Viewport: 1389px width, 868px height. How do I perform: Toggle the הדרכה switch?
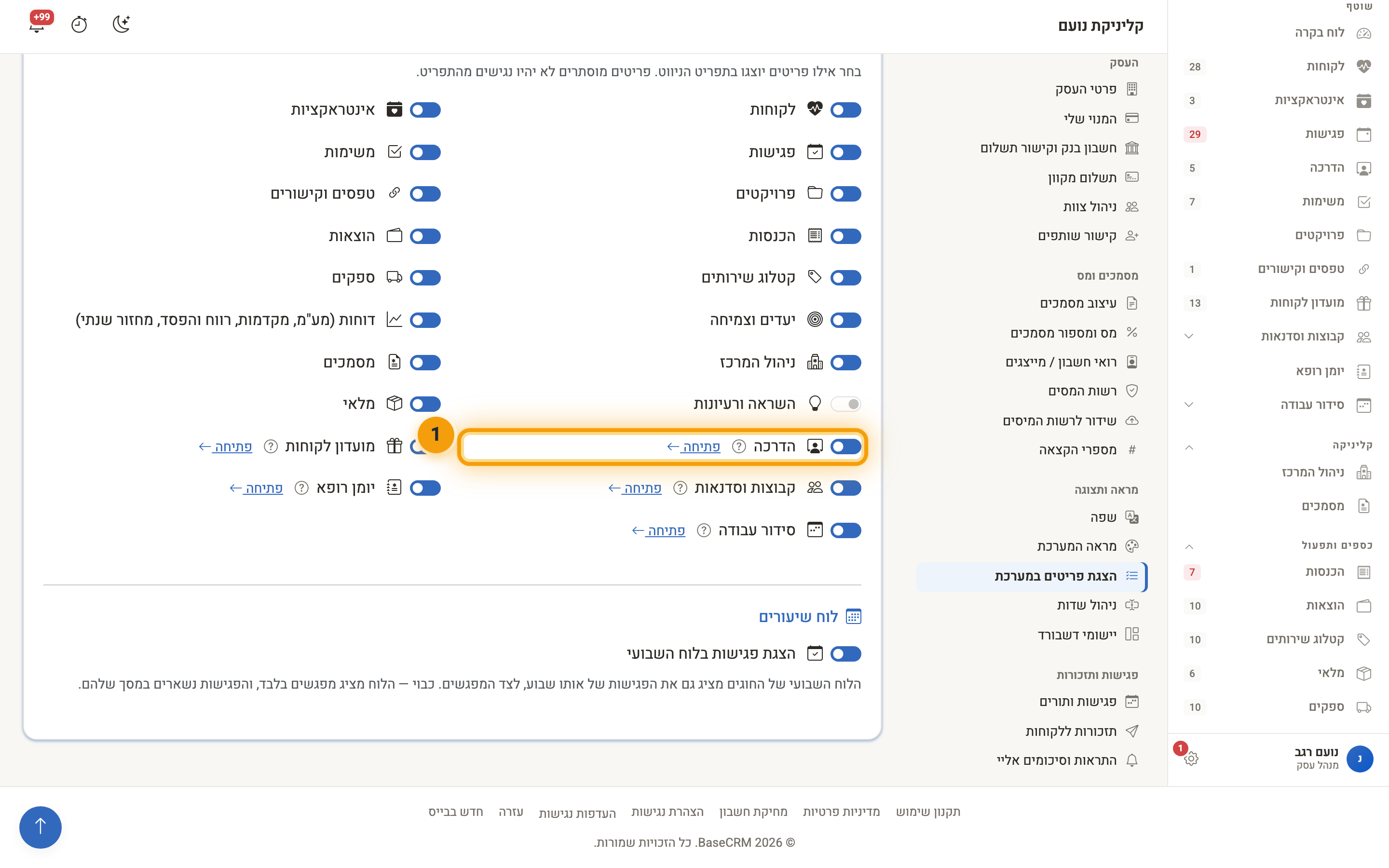[845, 446]
